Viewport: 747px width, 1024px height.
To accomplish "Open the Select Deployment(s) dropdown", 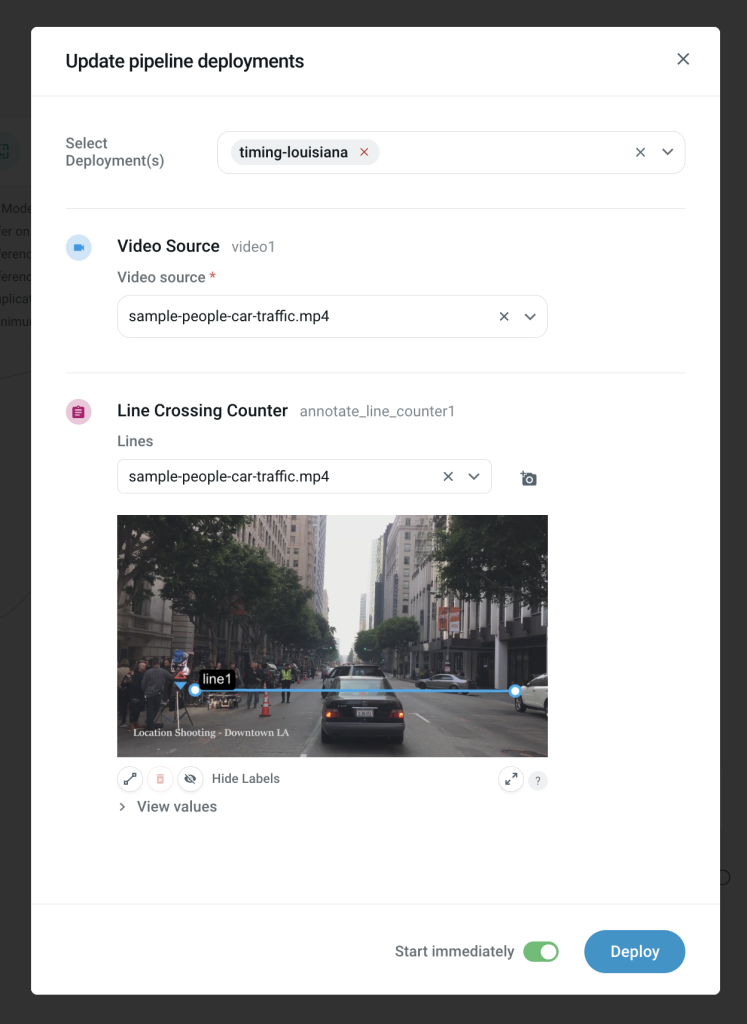I will coord(667,152).
